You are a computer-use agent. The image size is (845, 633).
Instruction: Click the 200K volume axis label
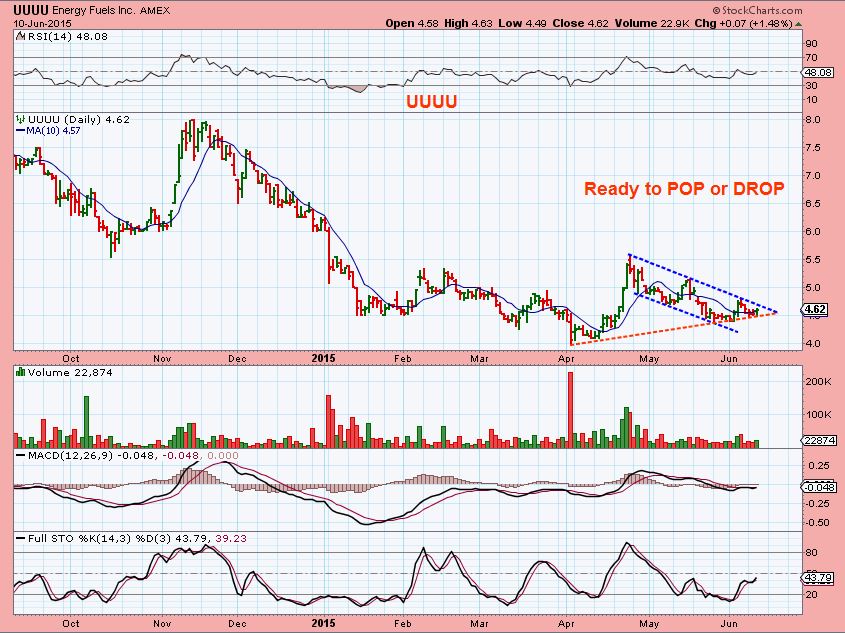818,381
